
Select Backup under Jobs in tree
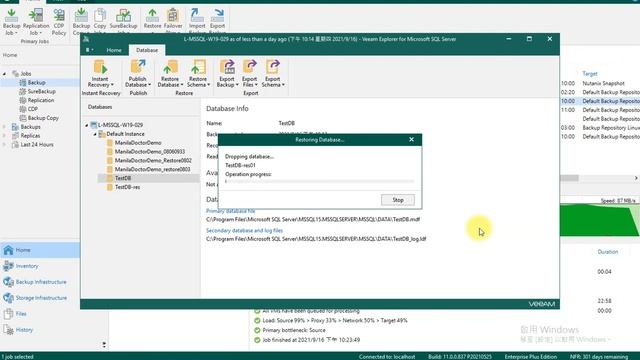click(36, 82)
